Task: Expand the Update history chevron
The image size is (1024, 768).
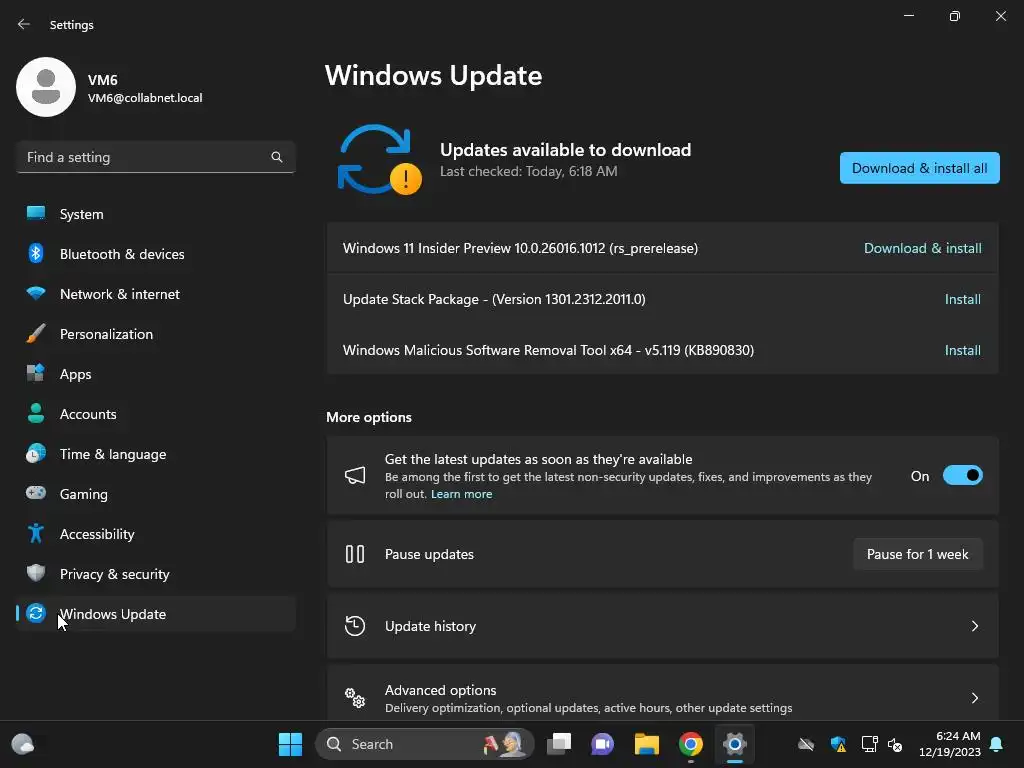Action: pos(974,626)
